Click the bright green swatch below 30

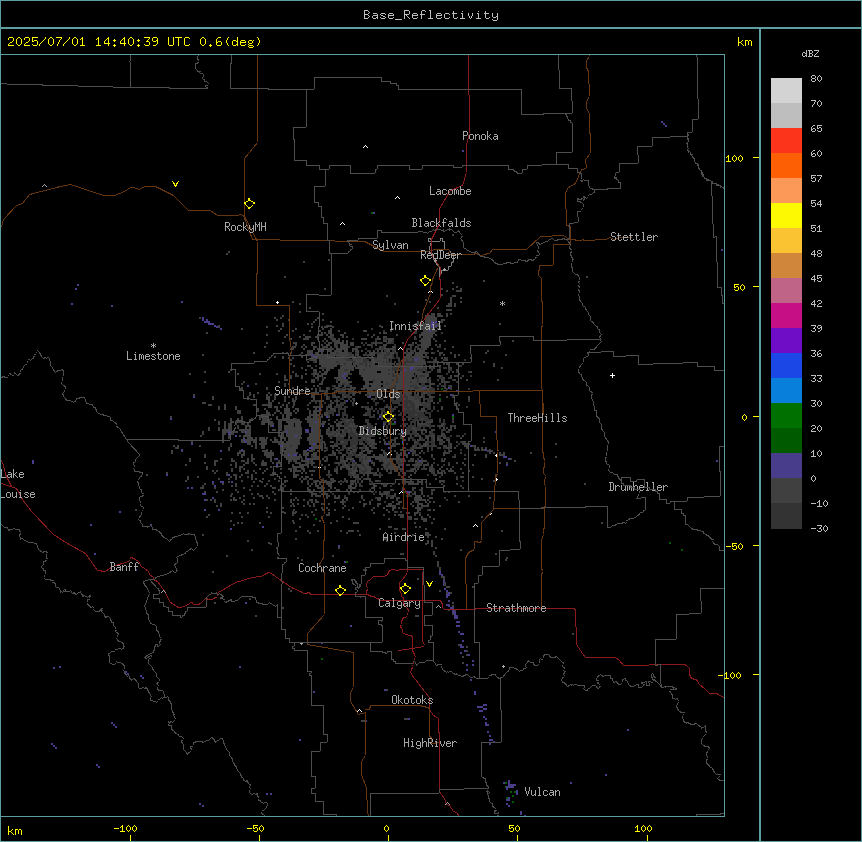pyautogui.click(x=786, y=416)
